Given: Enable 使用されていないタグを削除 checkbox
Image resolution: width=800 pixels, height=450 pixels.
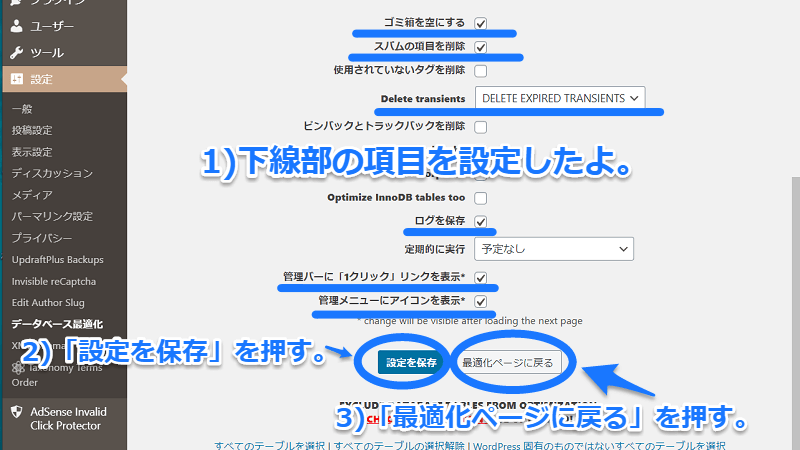Looking at the screenshot, I should pos(480,71).
